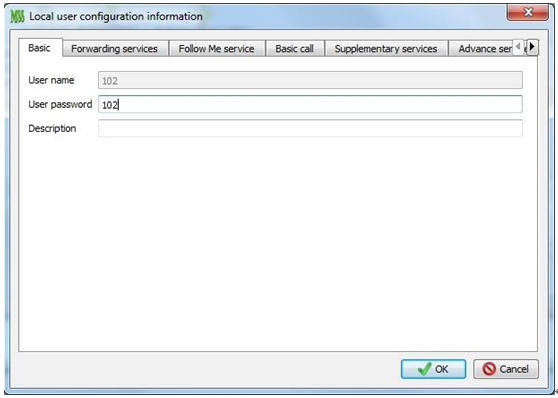The width and height of the screenshot is (558, 398).
Task: Click the User password label
Action: pyautogui.click(x=60, y=104)
